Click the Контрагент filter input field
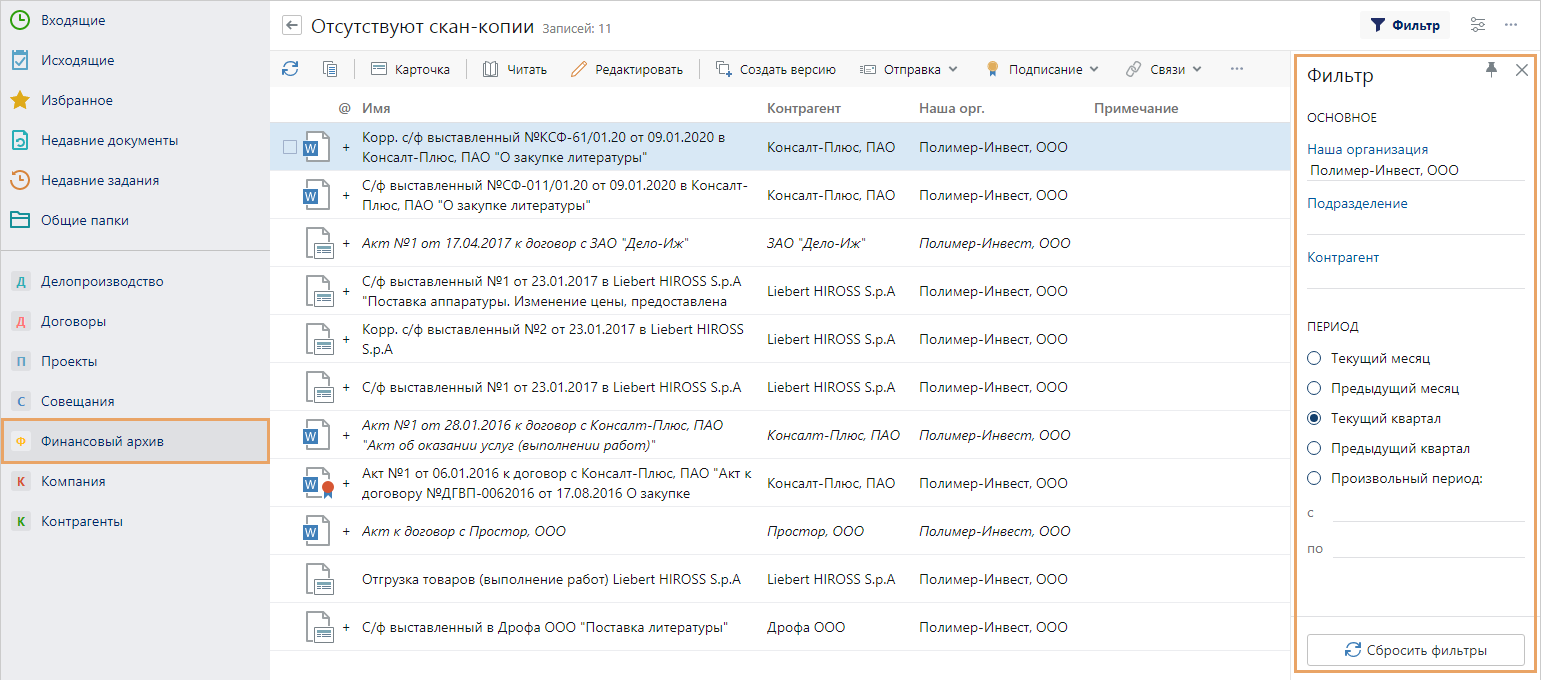The width and height of the screenshot is (1541, 680). (x=1415, y=278)
